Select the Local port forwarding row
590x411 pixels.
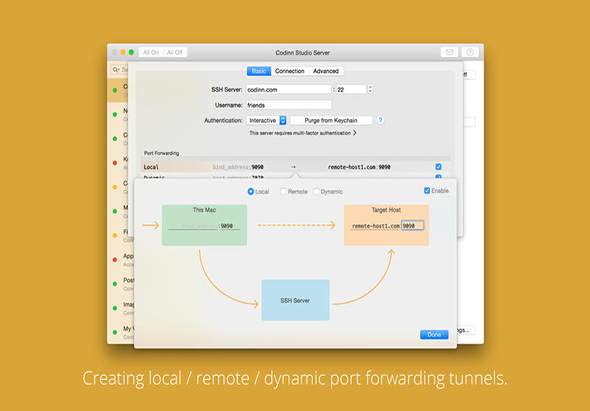pyautogui.click(x=295, y=167)
